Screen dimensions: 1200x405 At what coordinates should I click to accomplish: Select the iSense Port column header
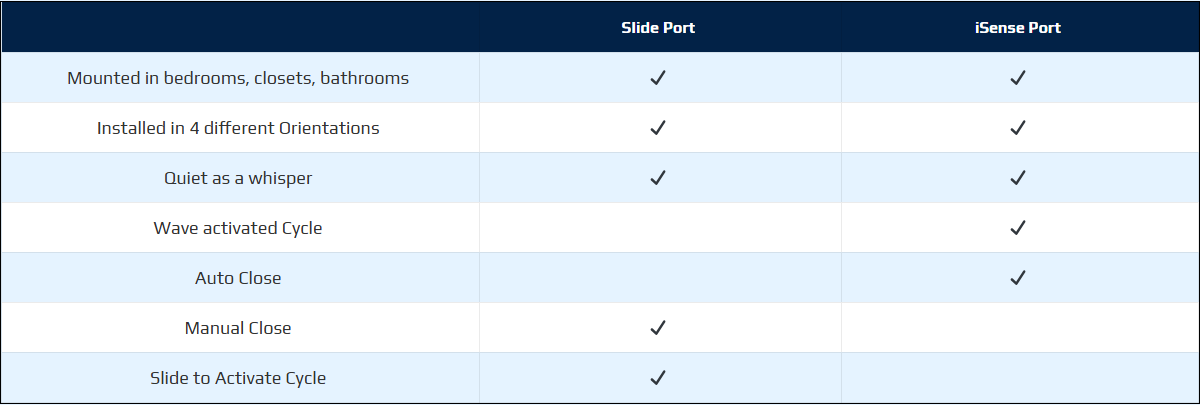(x=1018, y=28)
